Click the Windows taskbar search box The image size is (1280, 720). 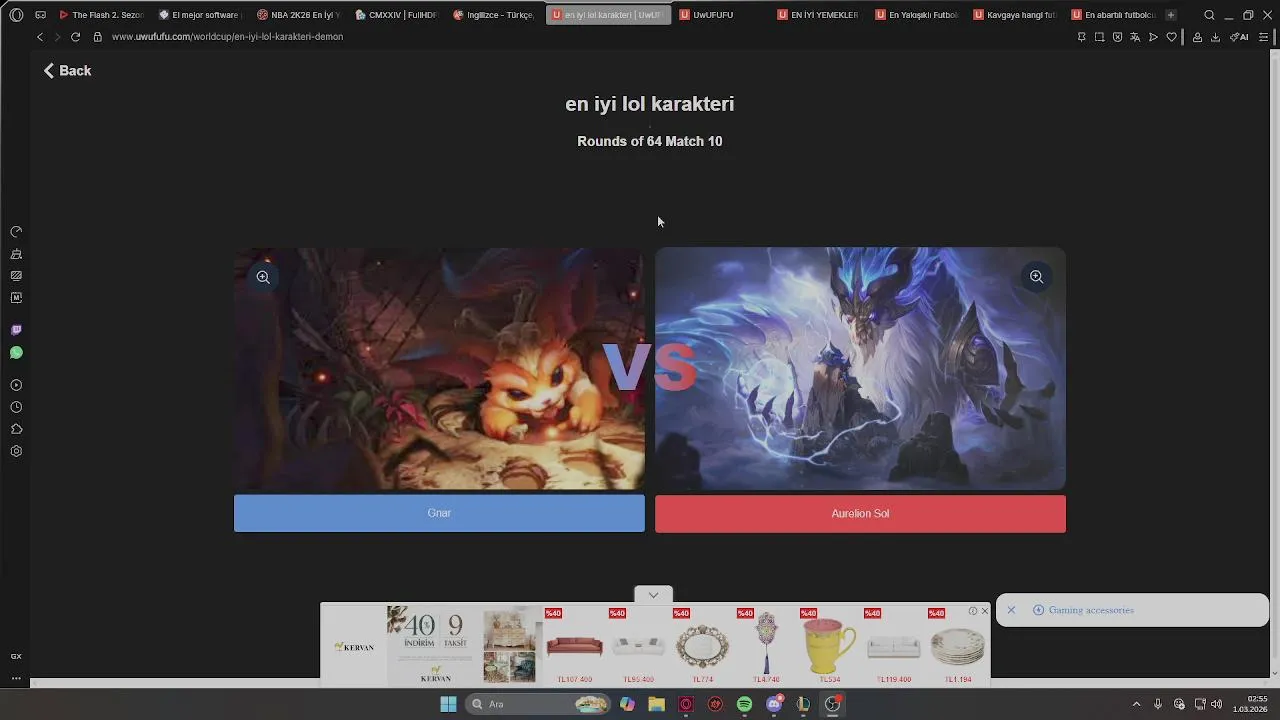[538, 704]
